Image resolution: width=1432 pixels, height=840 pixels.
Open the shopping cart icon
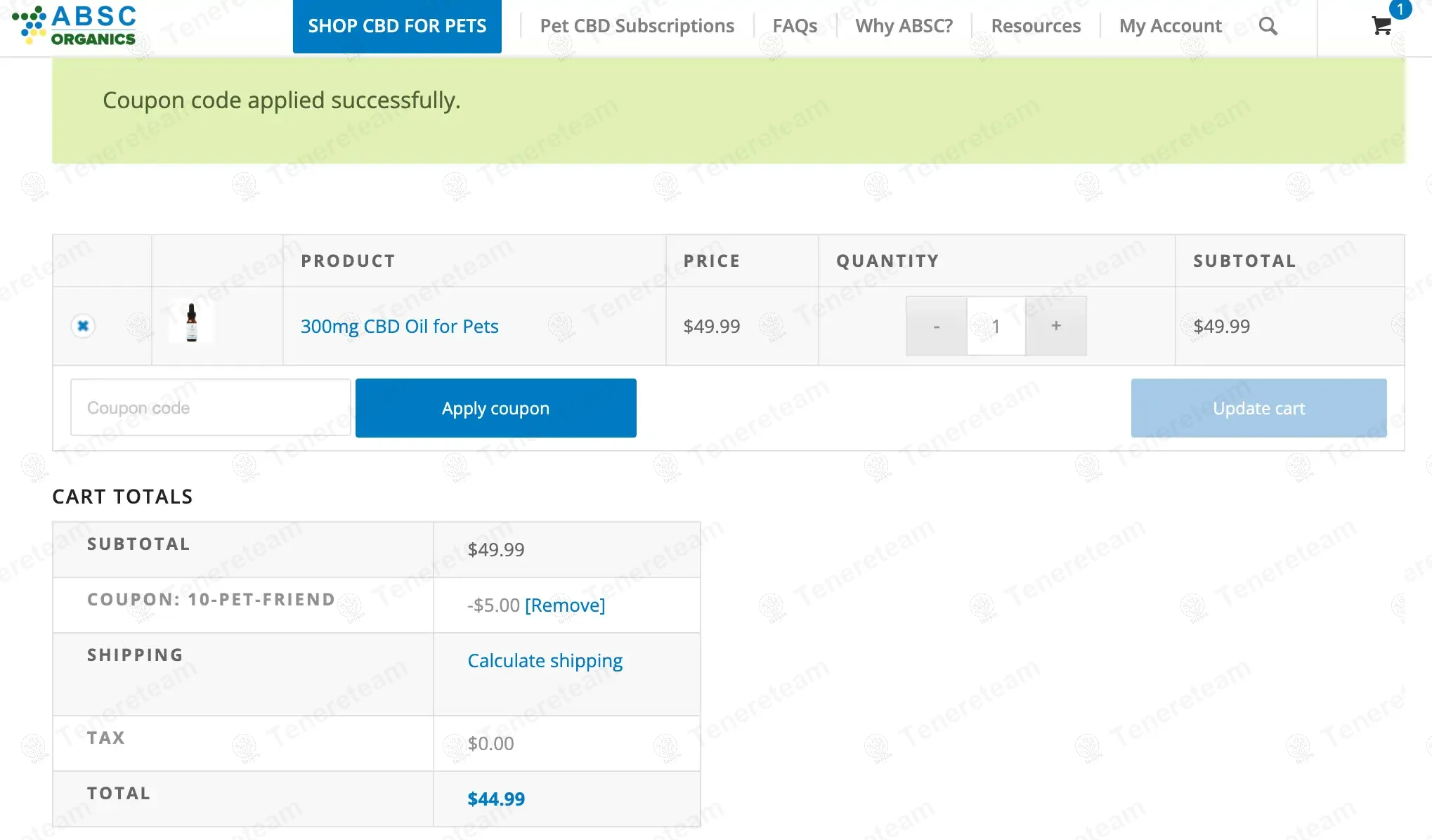(1381, 26)
